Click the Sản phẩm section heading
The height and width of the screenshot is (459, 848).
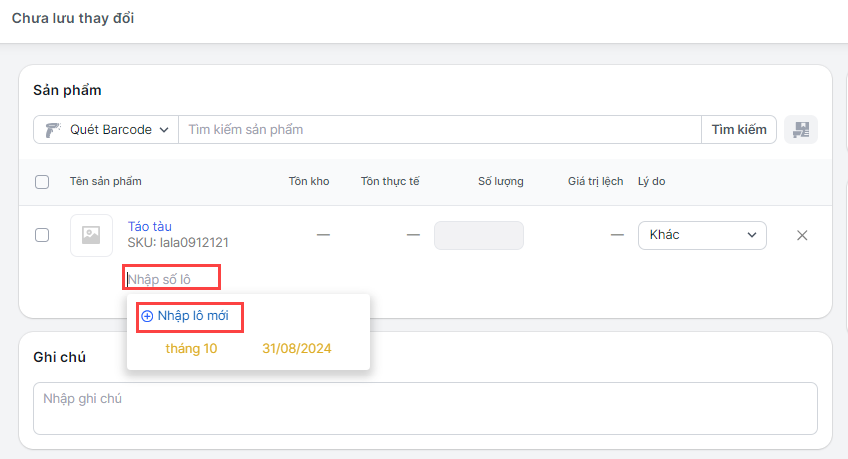pyautogui.click(x=67, y=90)
